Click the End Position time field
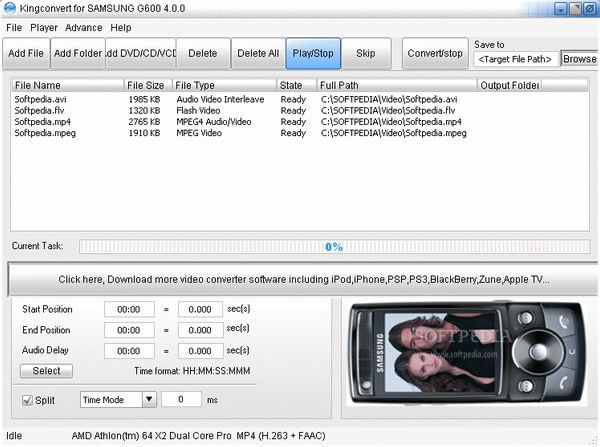Viewport: 600px width, 447px height. point(129,330)
